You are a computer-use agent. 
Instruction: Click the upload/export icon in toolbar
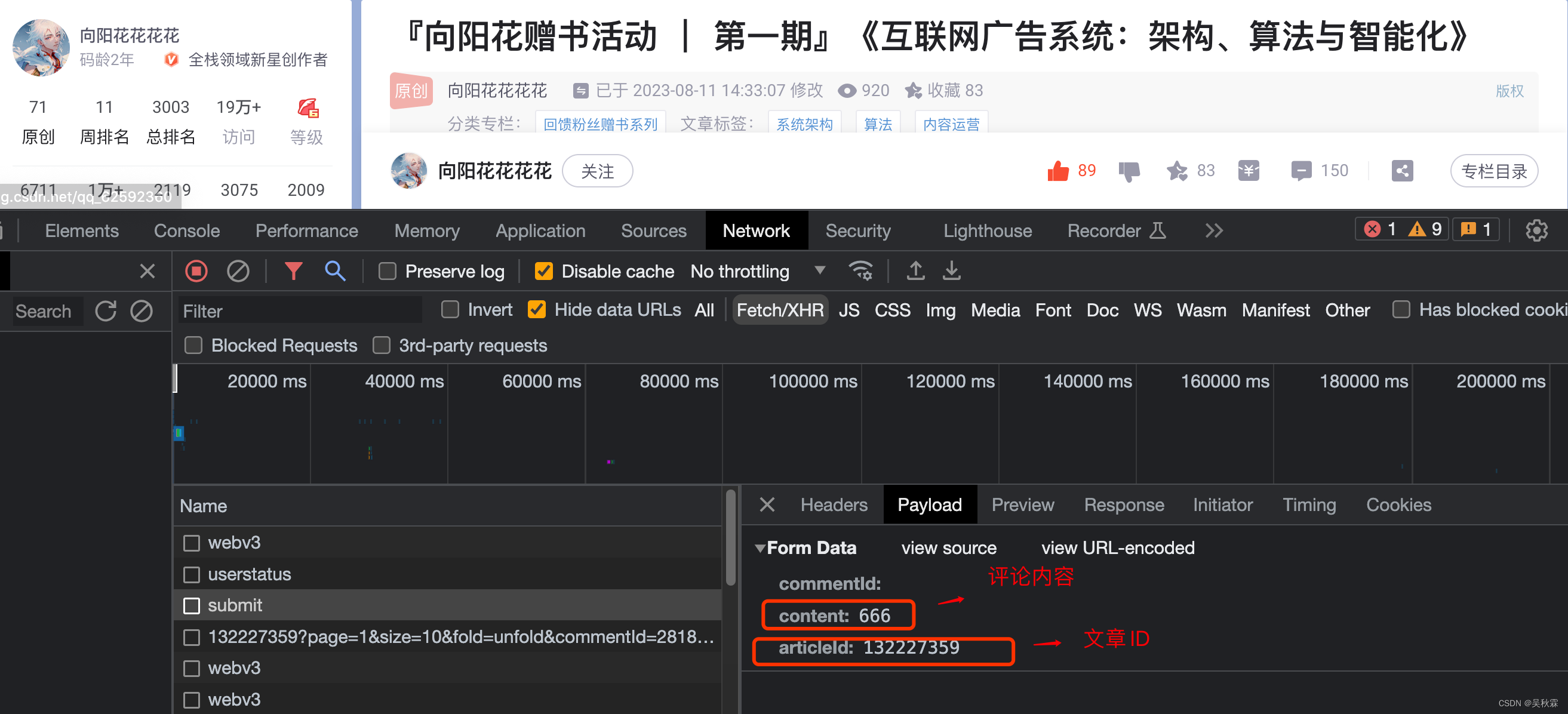pos(915,273)
